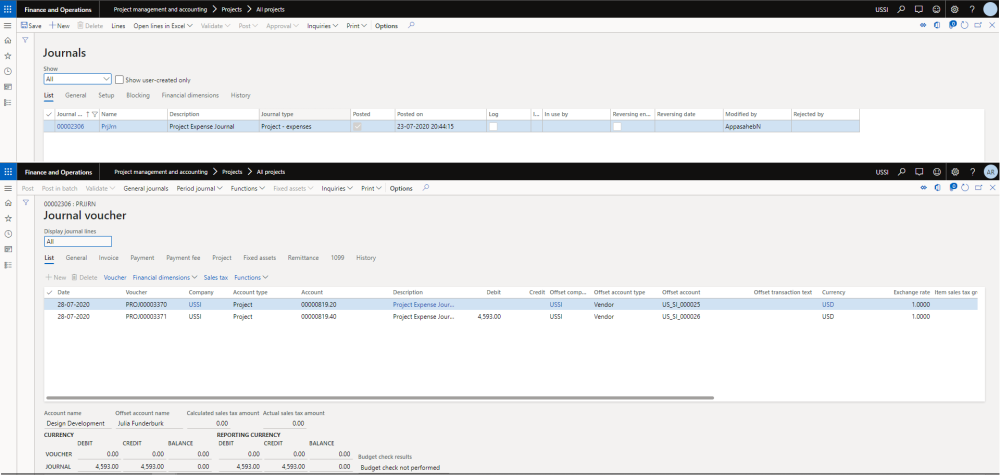The width and height of the screenshot is (1000, 475).
Task: Click action pane search icon in Journal voucher window
Action: [426, 188]
